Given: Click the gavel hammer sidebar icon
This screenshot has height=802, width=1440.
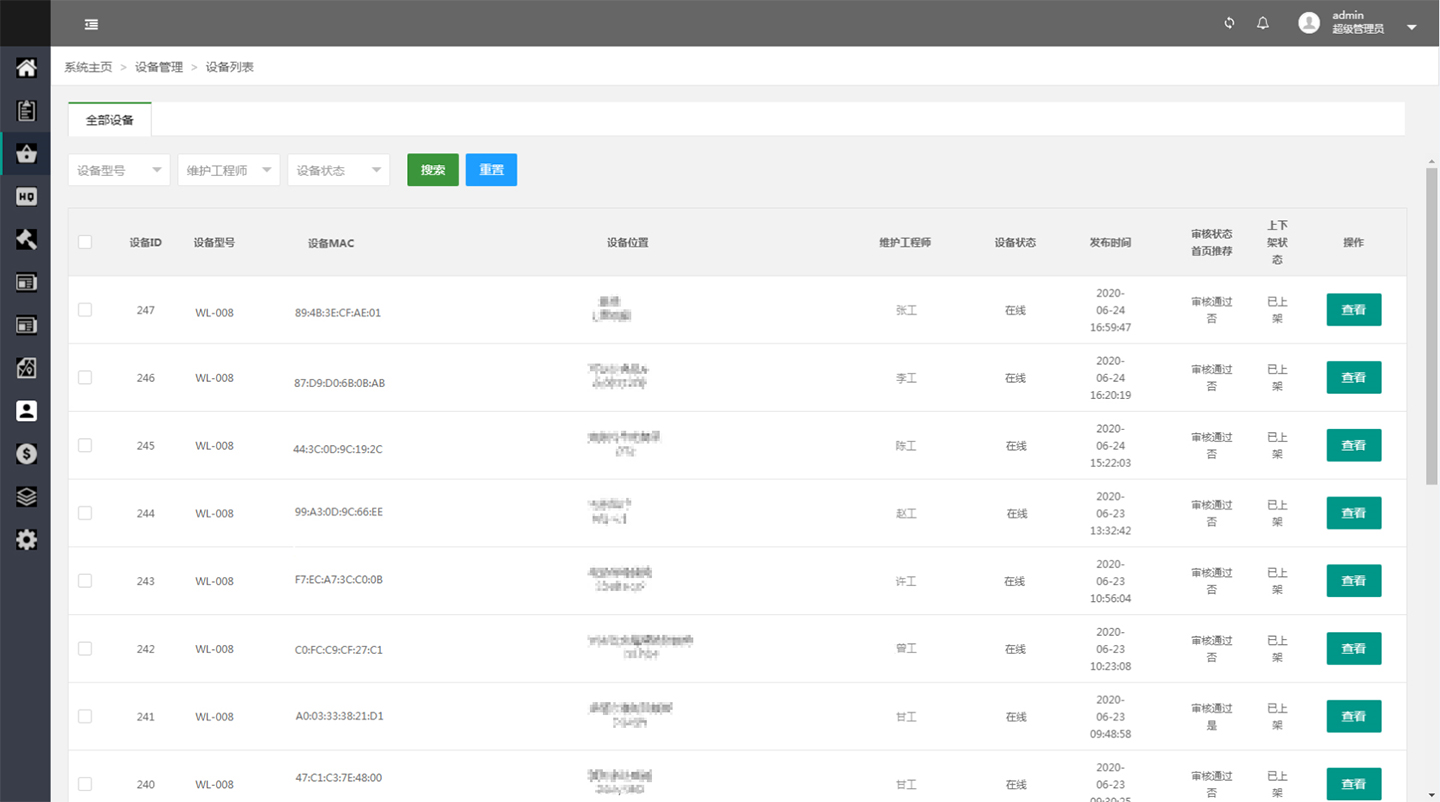Looking at the screenshot, I should (x=26, y=240).
